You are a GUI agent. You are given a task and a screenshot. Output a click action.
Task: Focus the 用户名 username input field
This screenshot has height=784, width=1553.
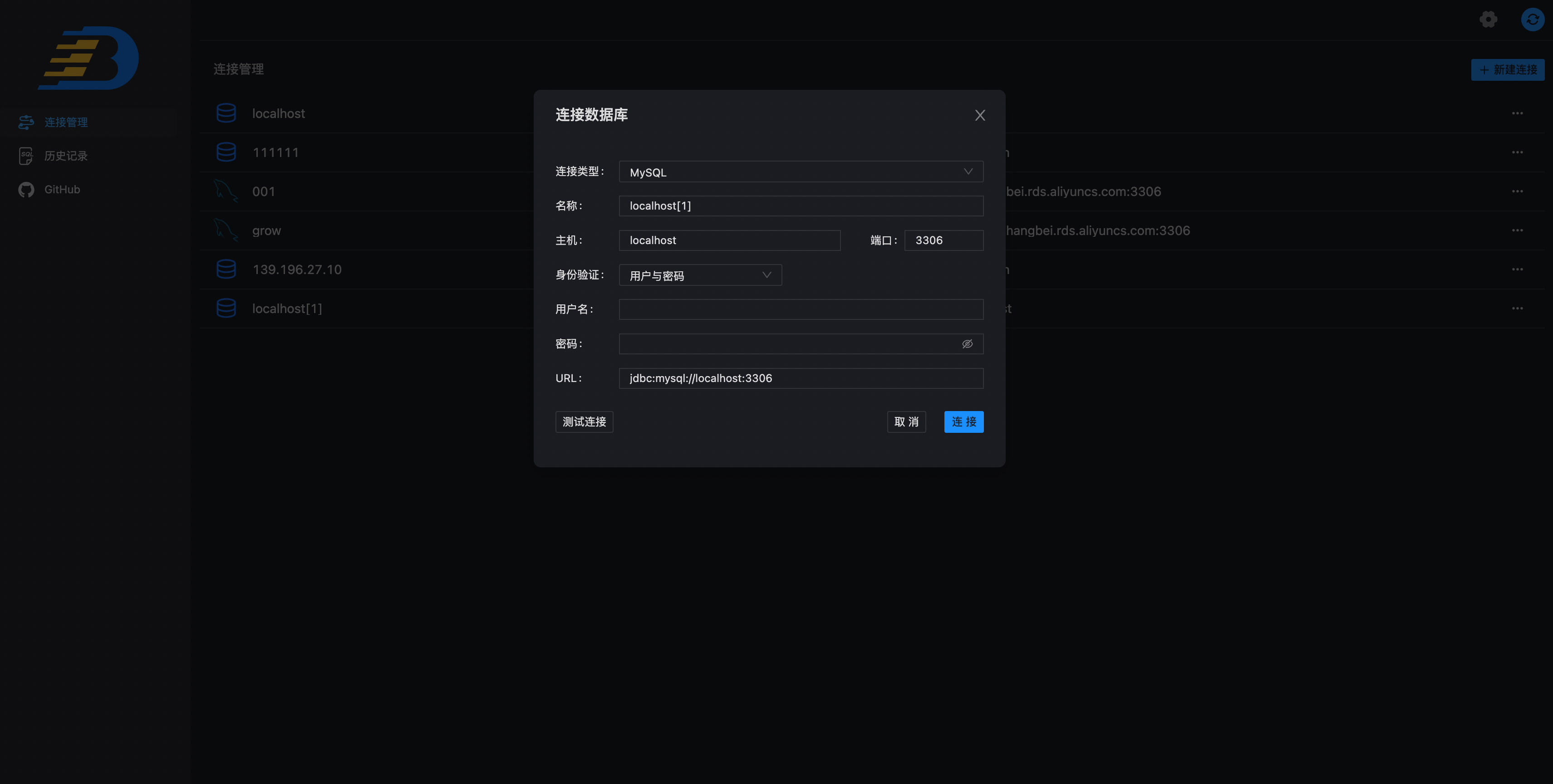[x=801, y=310]
